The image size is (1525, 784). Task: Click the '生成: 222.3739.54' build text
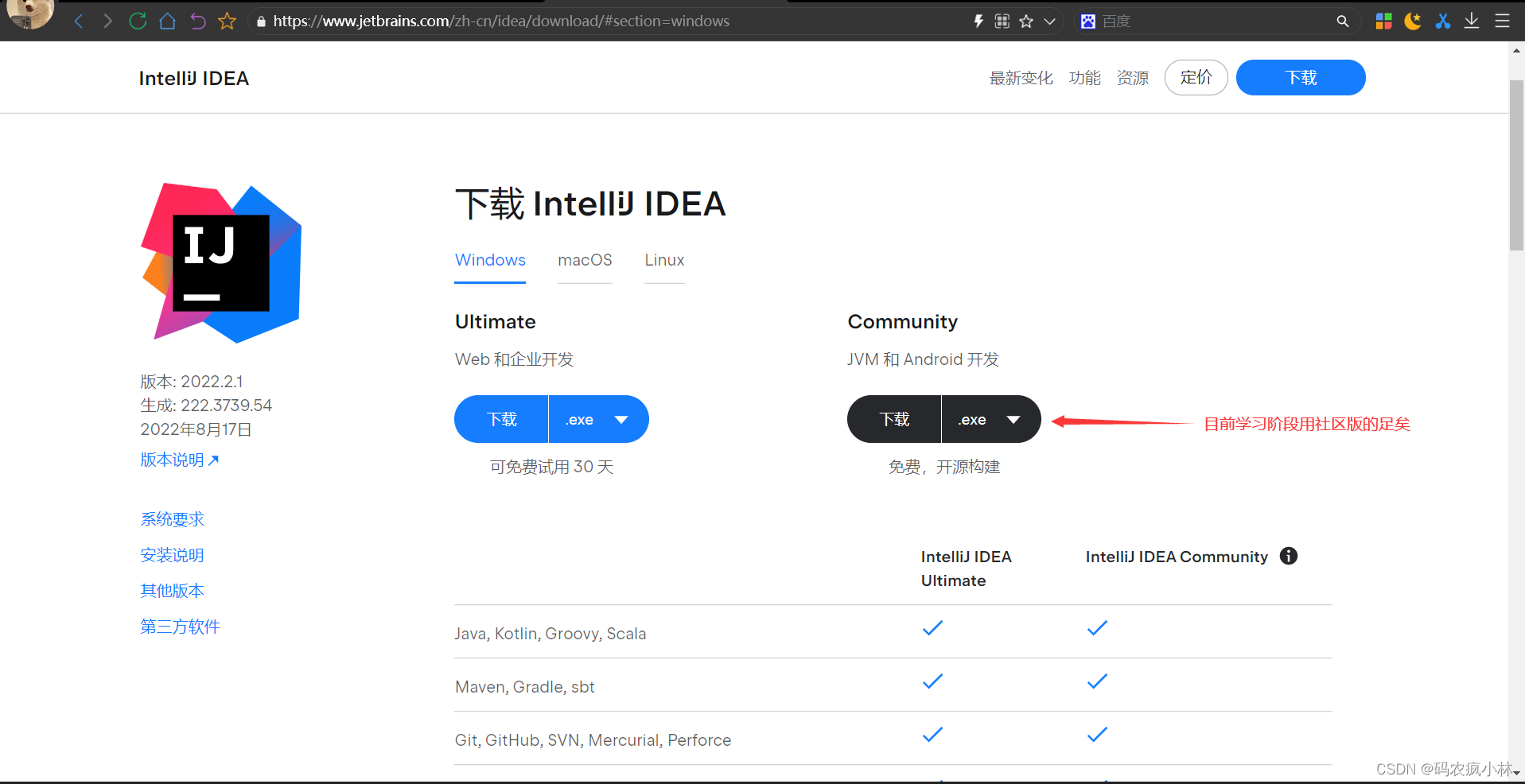coord(206,406)
